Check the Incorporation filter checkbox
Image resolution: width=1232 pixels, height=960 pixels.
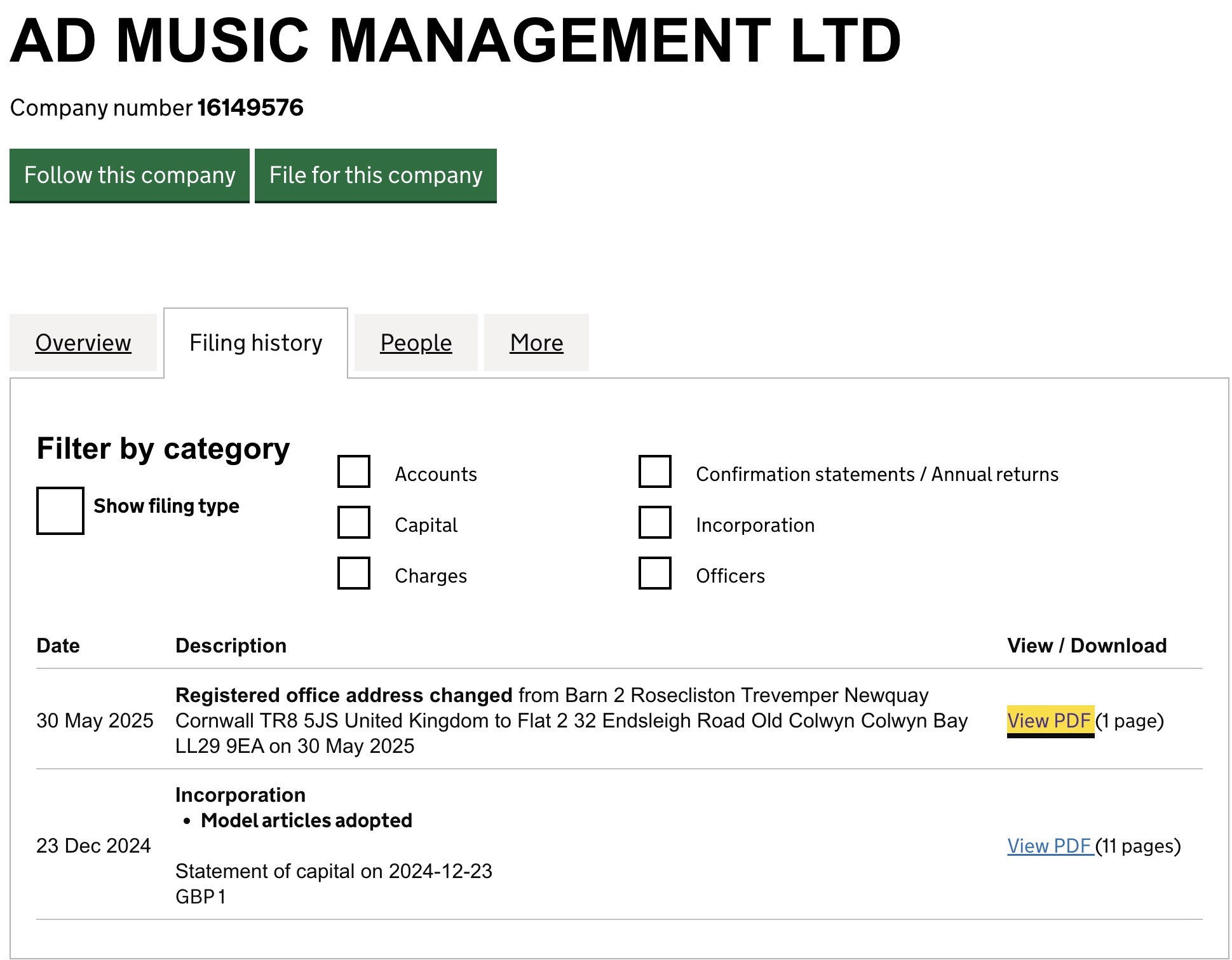(655, 522)
